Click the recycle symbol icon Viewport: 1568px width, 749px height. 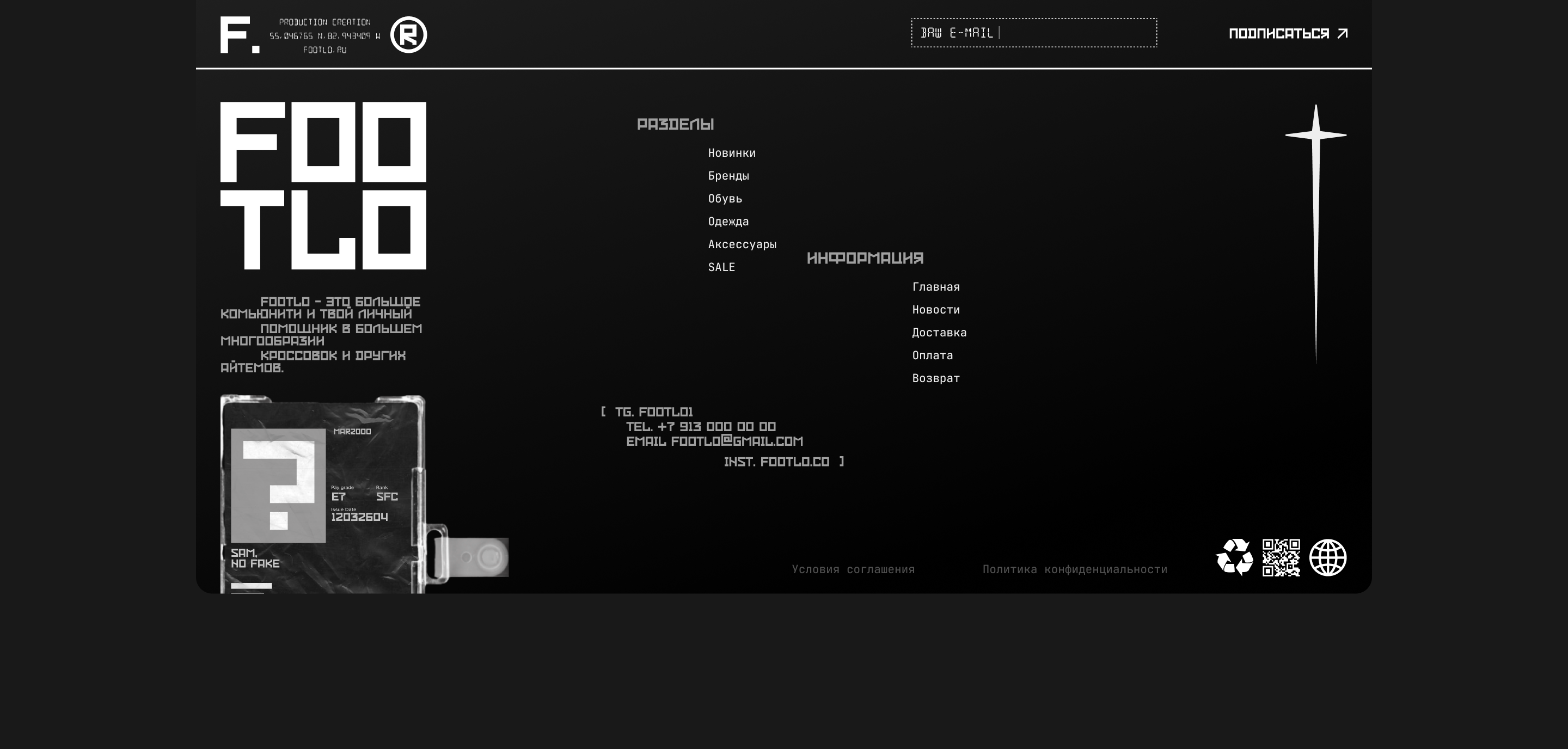coord(1234,557)
